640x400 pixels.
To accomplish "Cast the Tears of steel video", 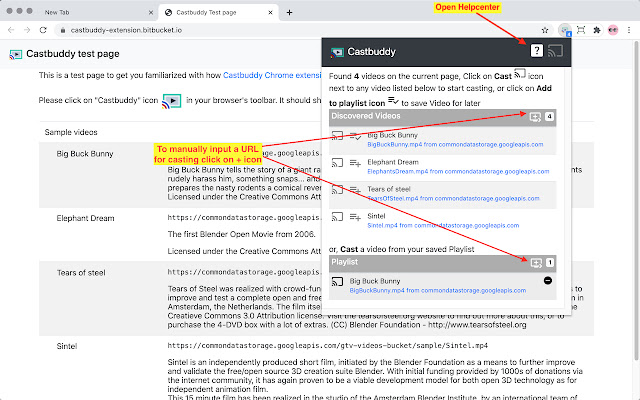I will [337, 190].
